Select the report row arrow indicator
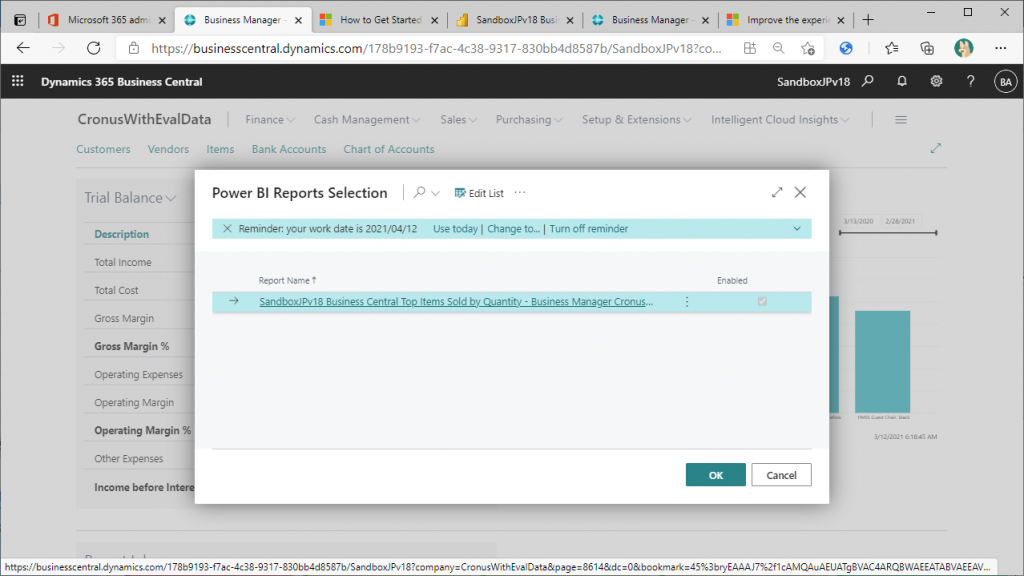The height and width of the screenshot is (576, 1024). (x=234, y=301)
